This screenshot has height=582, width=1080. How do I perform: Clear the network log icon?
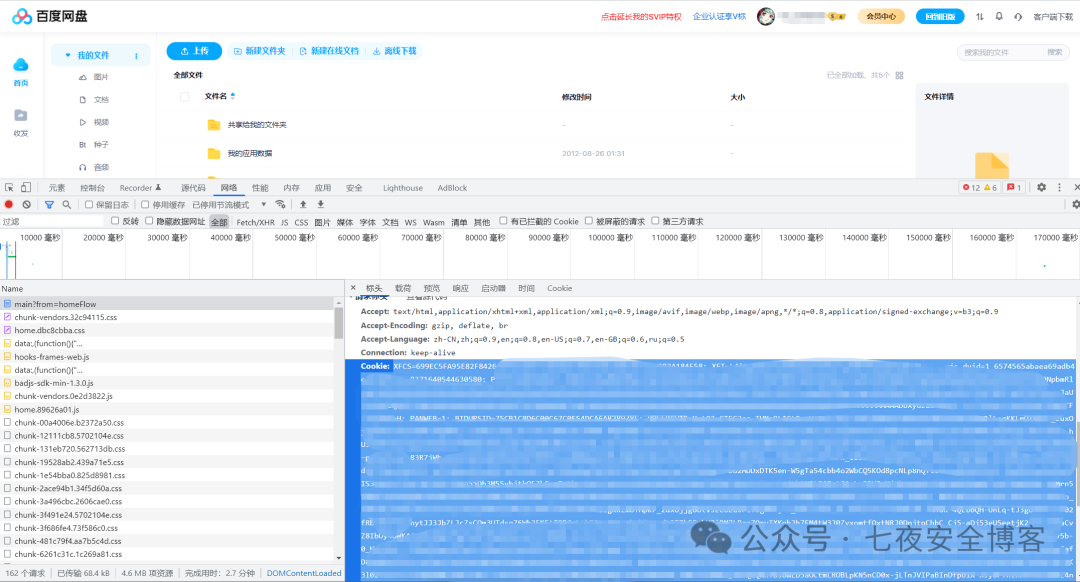pos(26,205)
